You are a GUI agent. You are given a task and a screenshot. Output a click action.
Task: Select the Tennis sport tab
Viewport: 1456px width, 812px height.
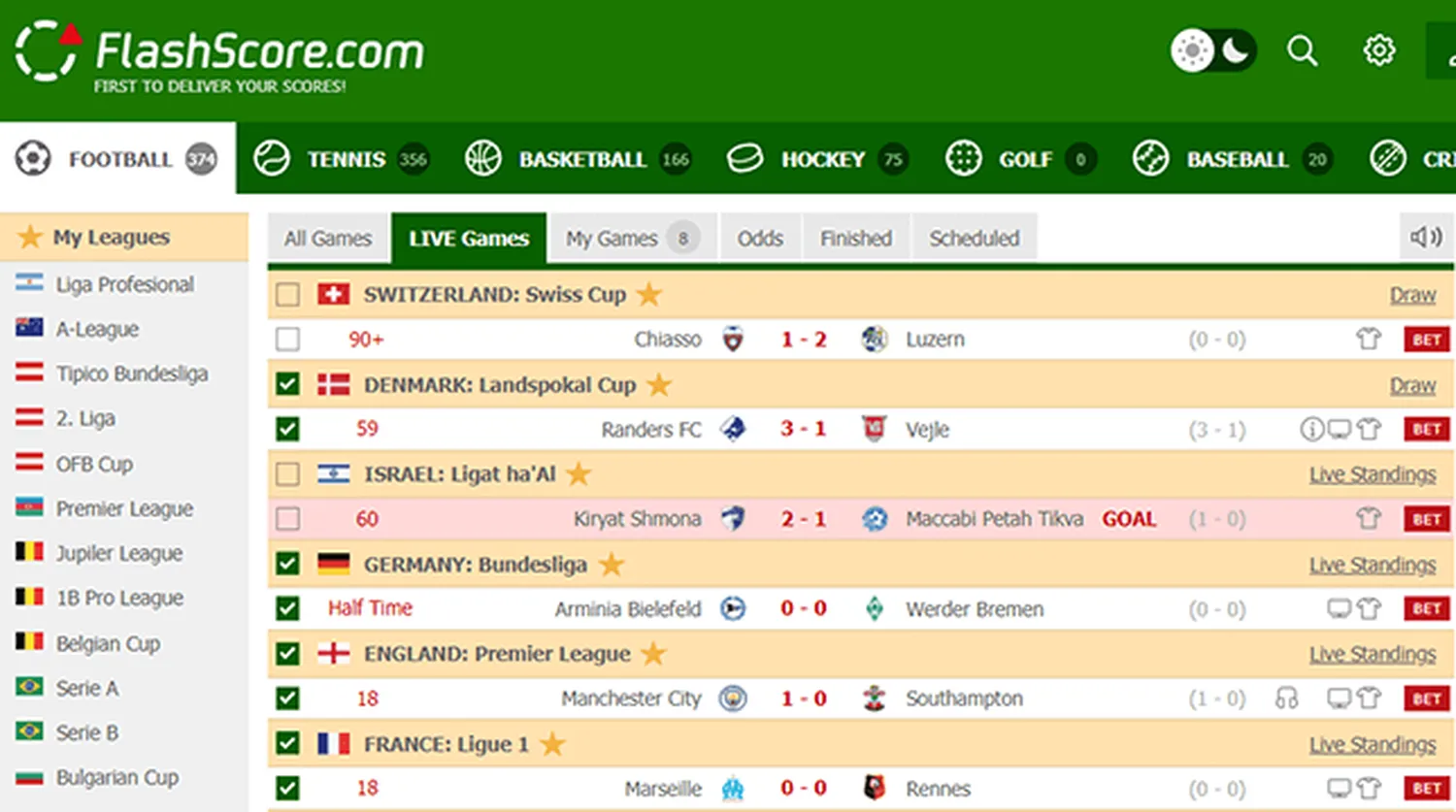click(341, 159)
